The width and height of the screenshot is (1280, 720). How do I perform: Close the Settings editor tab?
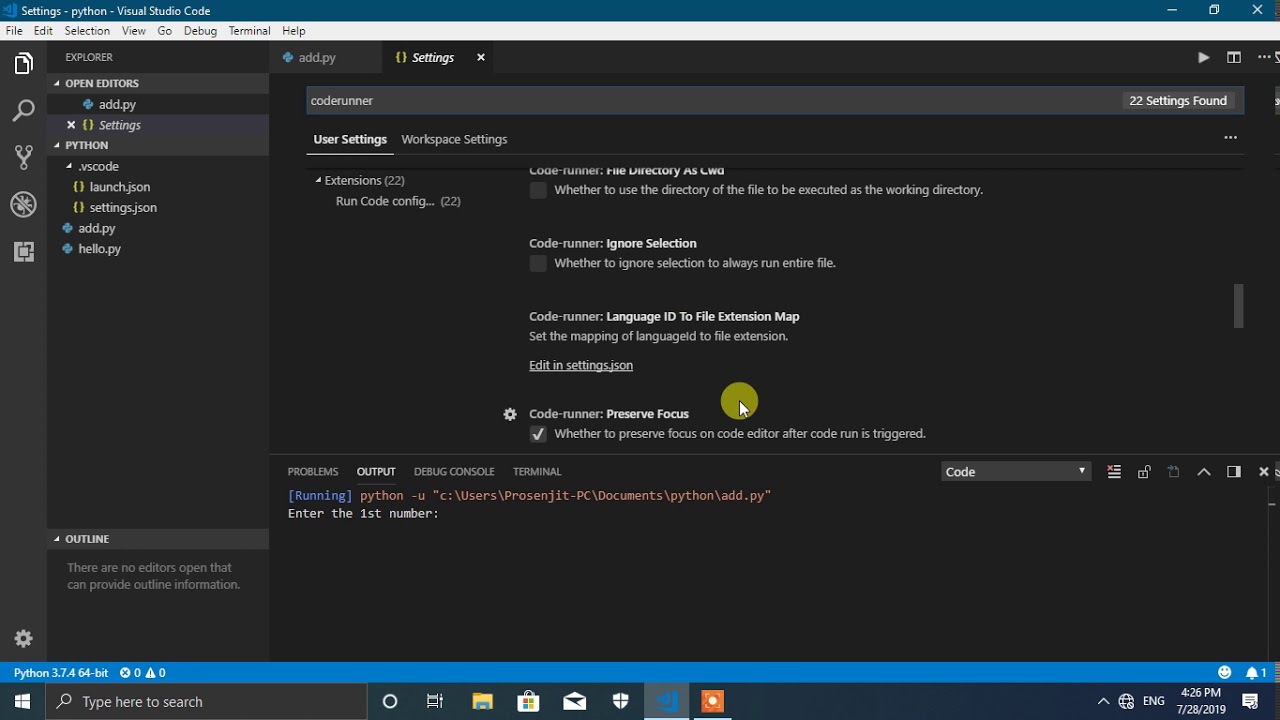pyautogui.click(x=480, y=58)
